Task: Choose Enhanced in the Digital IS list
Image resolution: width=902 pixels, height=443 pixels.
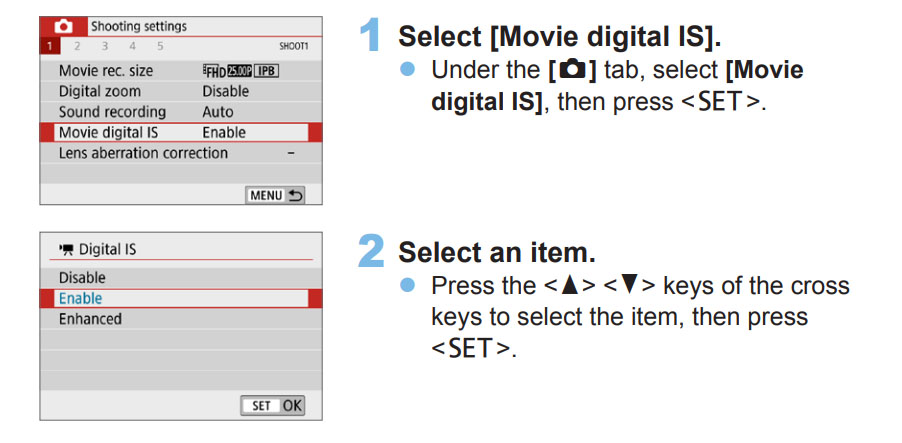Action: pos(90,319)
